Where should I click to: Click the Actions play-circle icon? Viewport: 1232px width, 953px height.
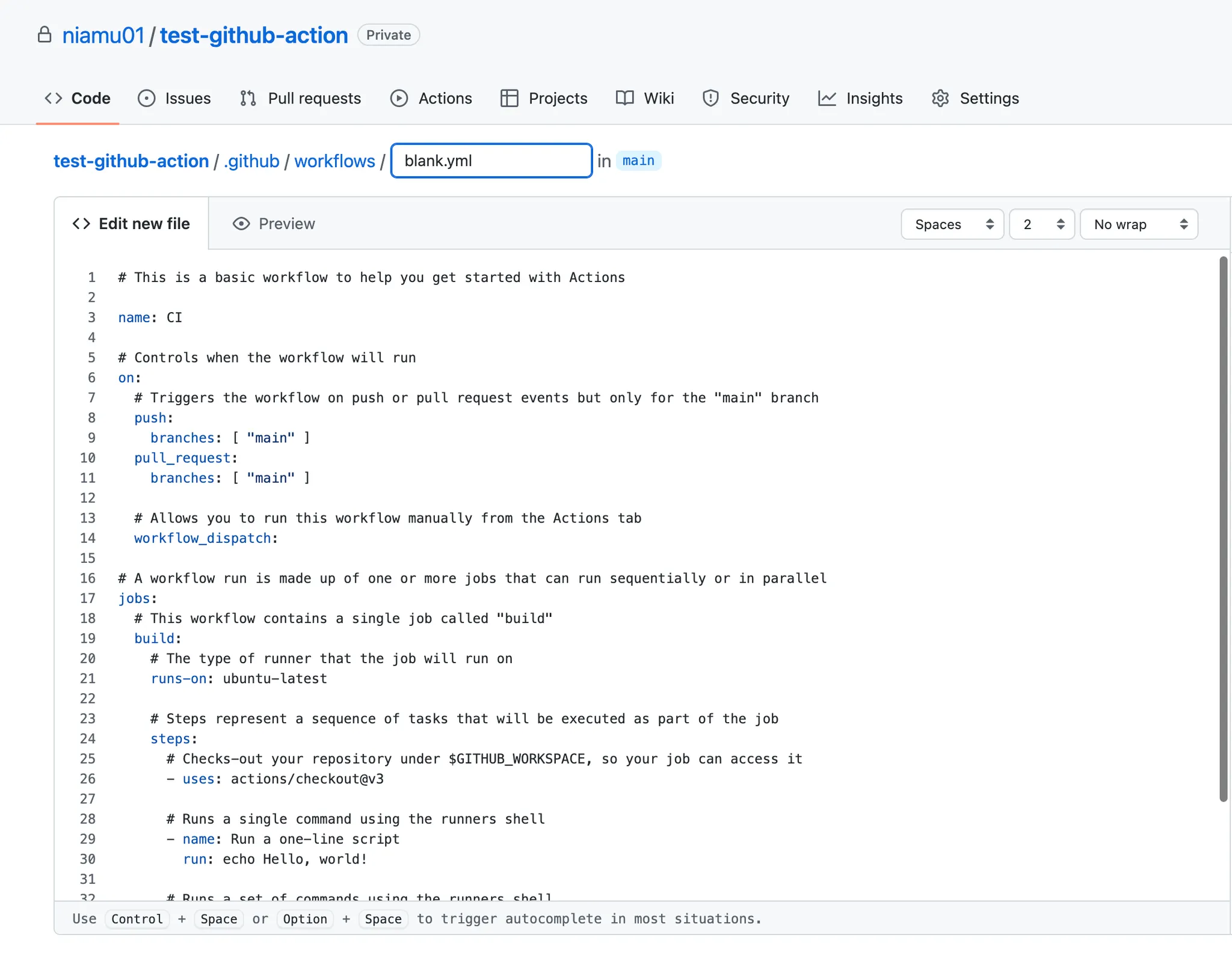tap(399, 98)
